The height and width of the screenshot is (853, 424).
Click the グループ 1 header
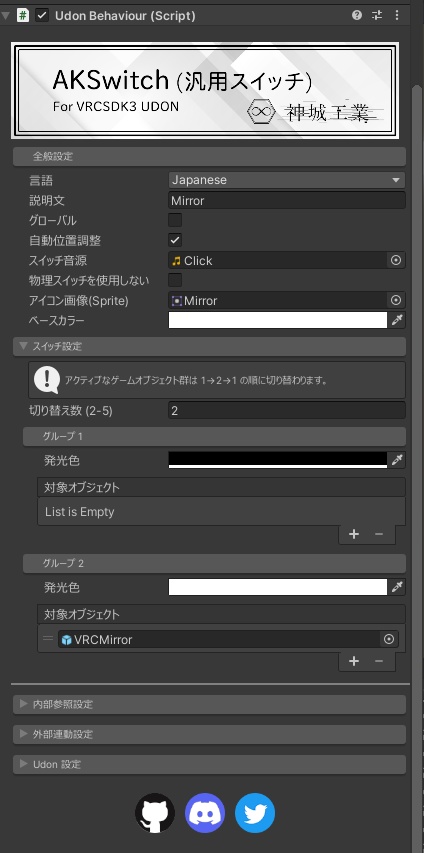point(214,436)
